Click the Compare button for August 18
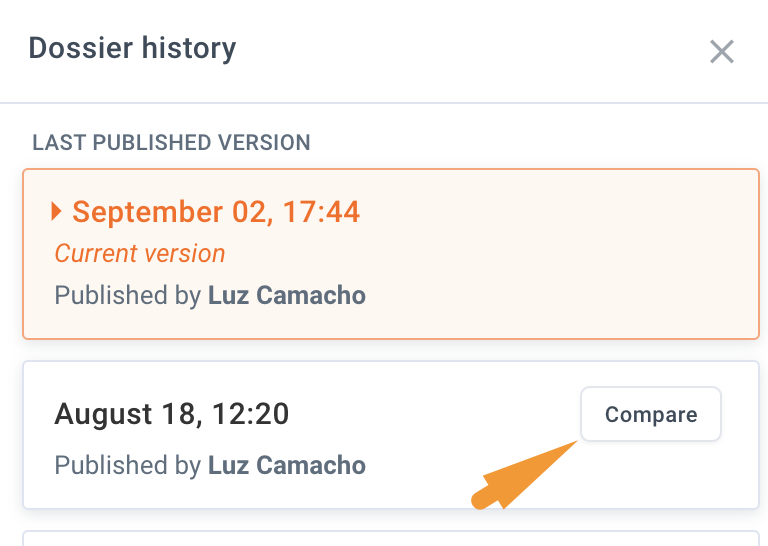The height and width of the screenshot is (546, 768). [x=650, y=414]
